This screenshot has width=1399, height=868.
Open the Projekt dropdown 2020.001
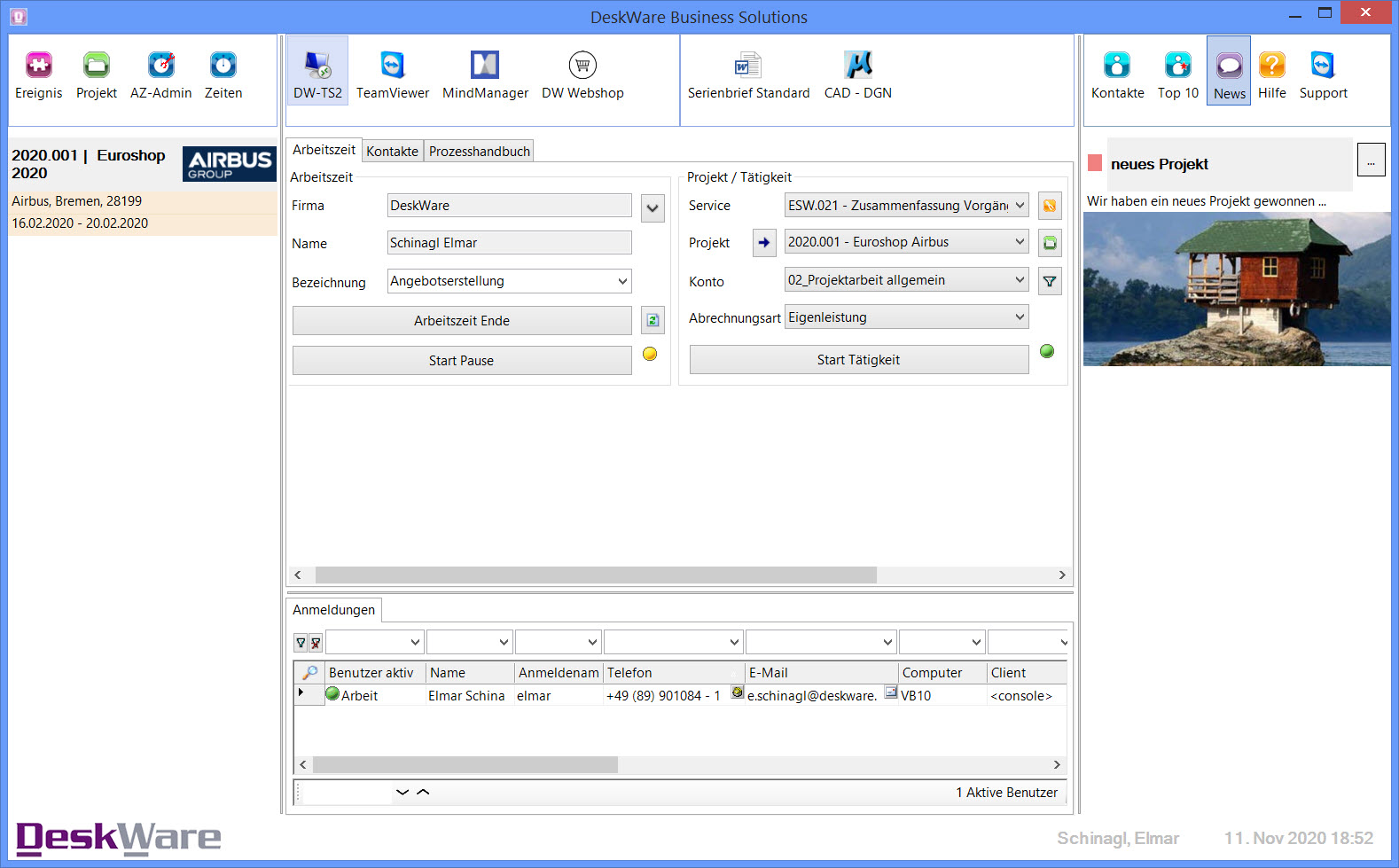[x=1020, y=241]
